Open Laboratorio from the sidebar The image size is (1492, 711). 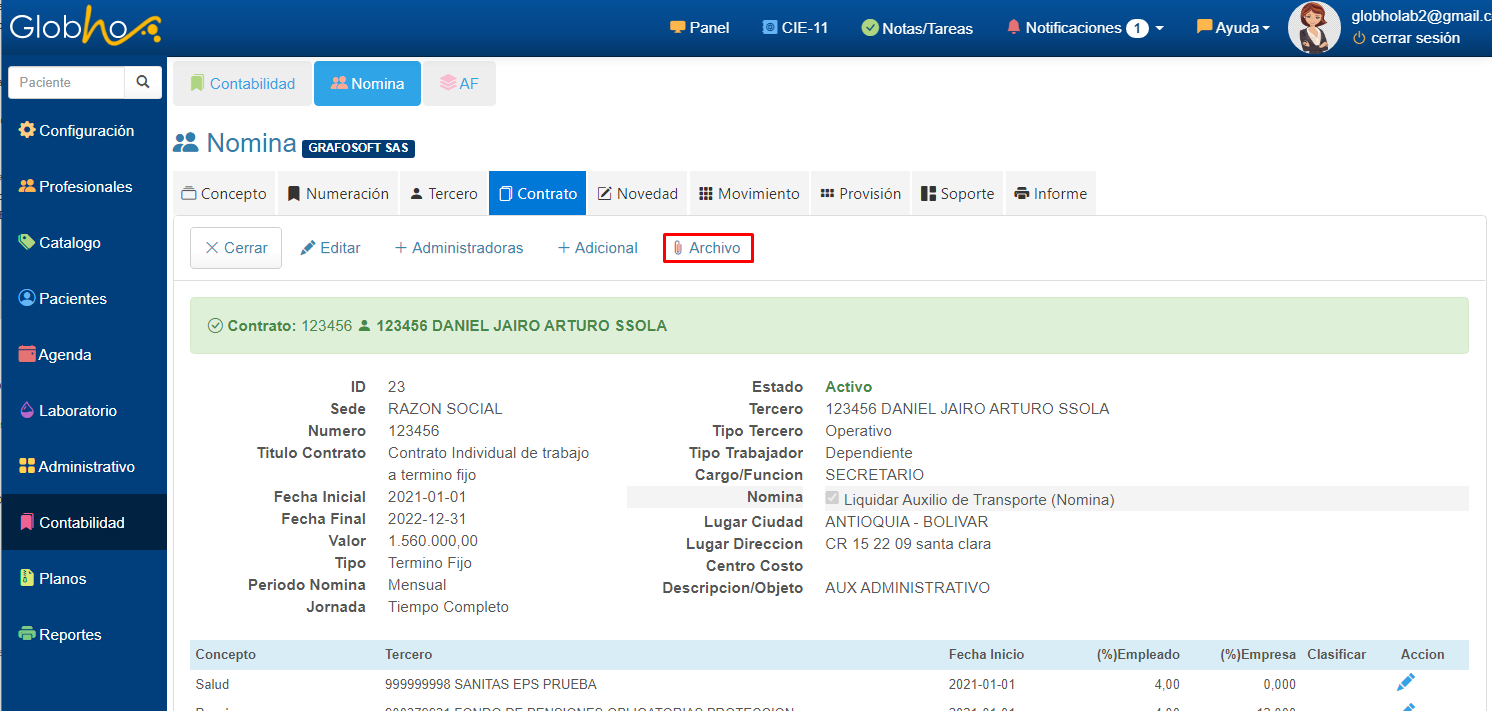[x=77, y=411]
